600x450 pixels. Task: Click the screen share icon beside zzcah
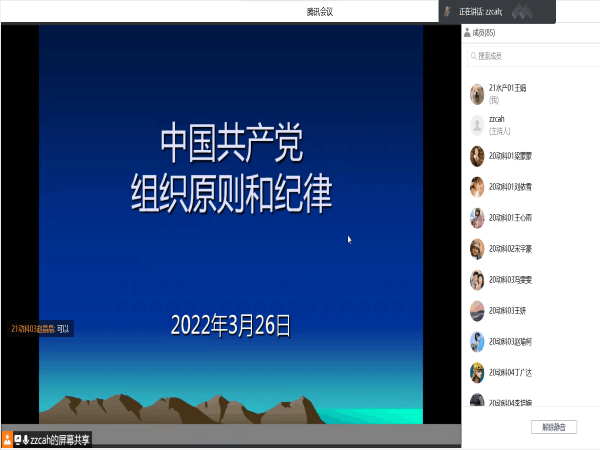16,439
